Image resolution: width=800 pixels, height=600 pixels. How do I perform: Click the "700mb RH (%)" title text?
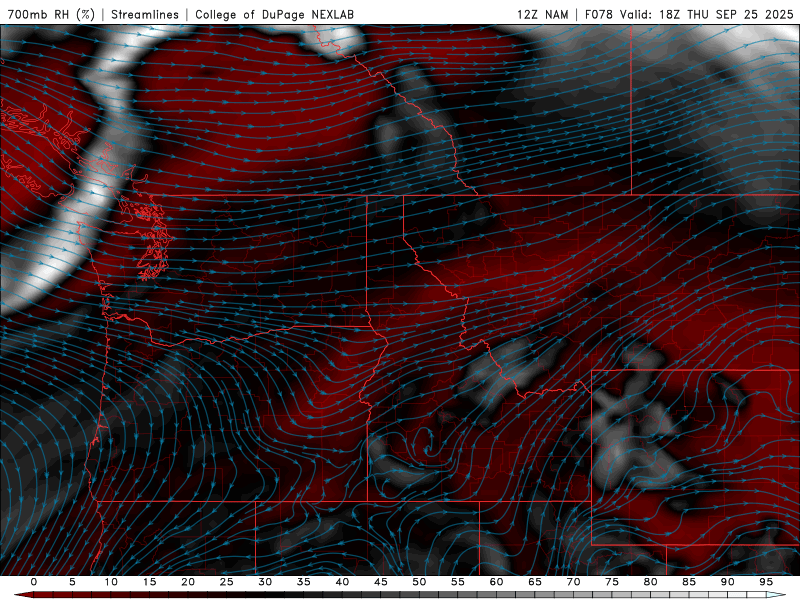coord(51,14)
